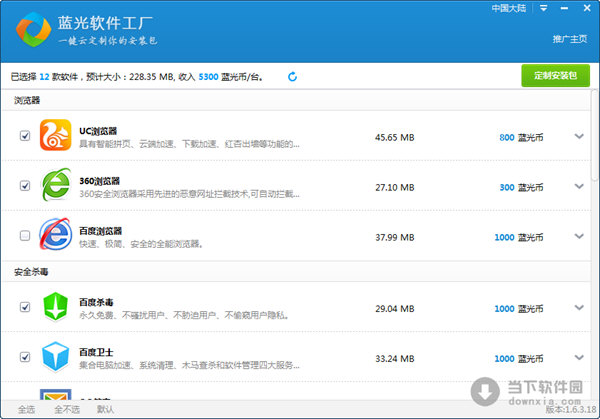Click the 360浏览器 green e icon

point(56,184)
